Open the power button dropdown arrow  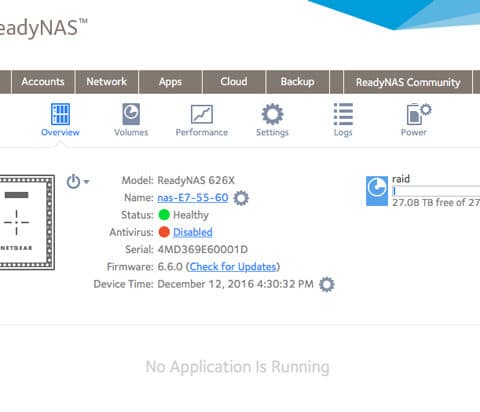[86, 182]
